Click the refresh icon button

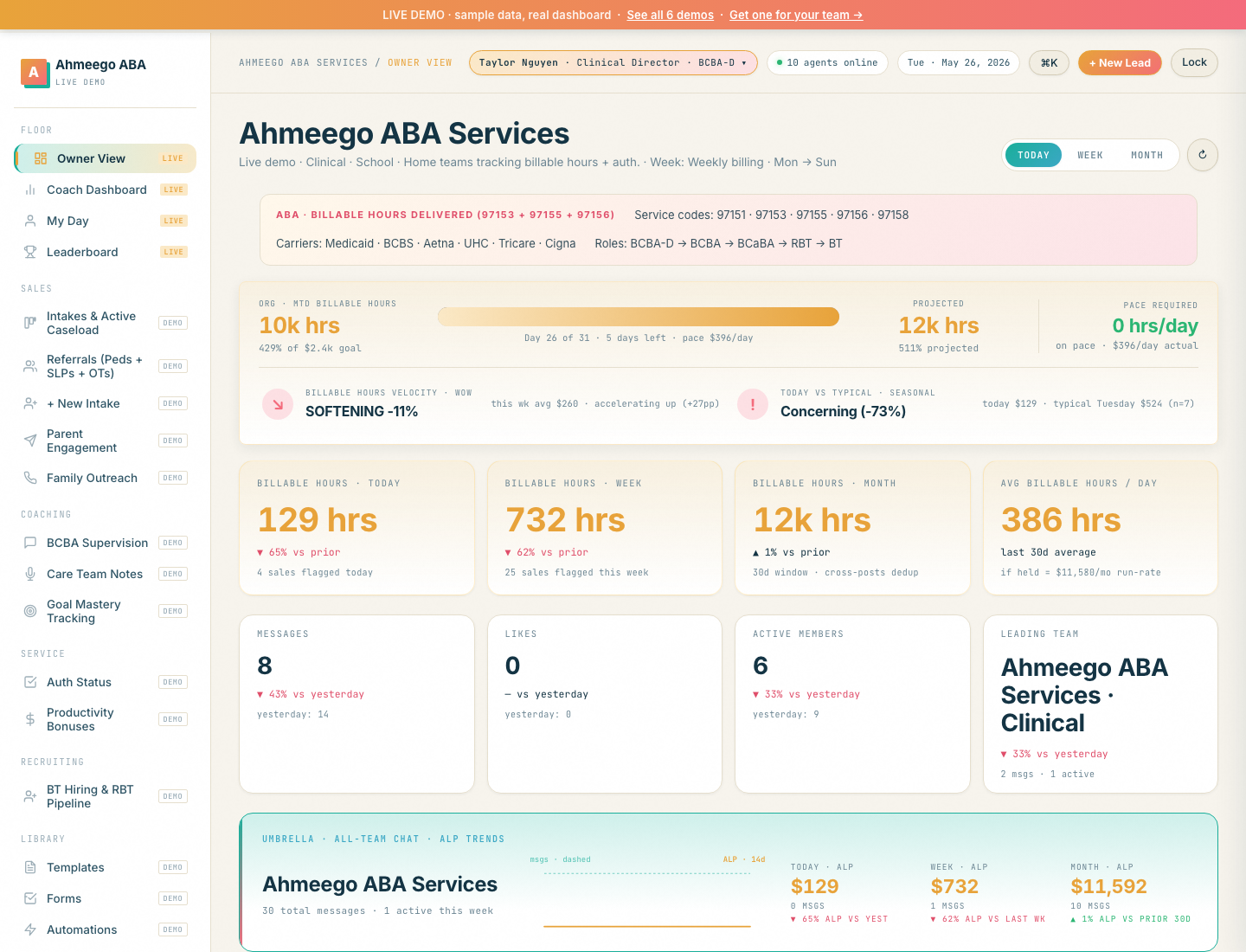(x=1202, y=155)
